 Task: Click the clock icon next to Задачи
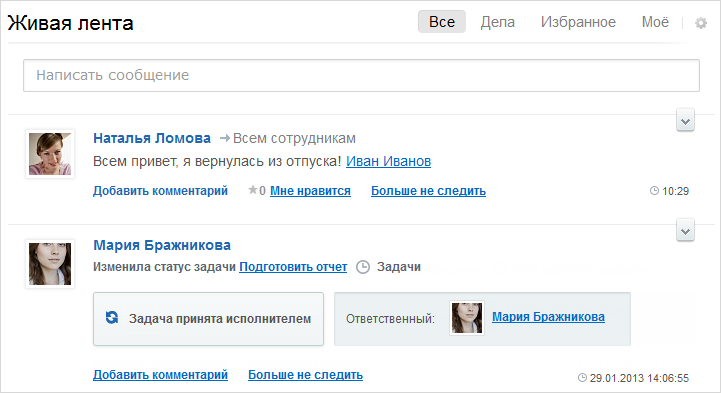tap(363, 267)
